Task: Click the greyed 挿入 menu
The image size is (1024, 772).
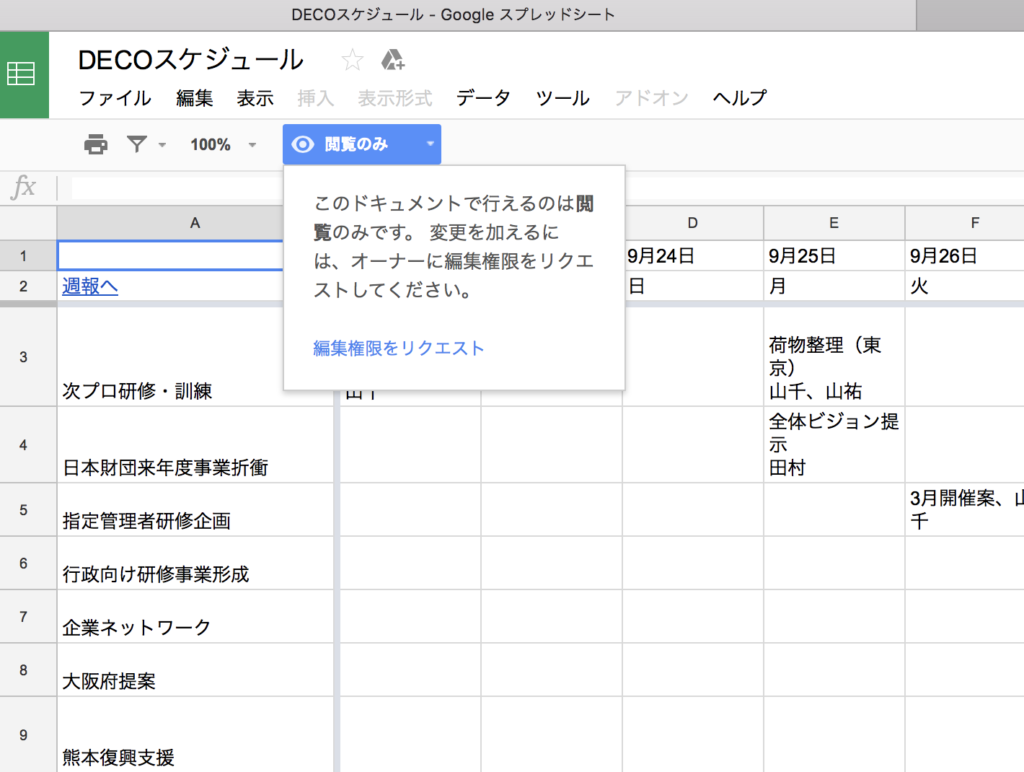Action: click(315, 98)
